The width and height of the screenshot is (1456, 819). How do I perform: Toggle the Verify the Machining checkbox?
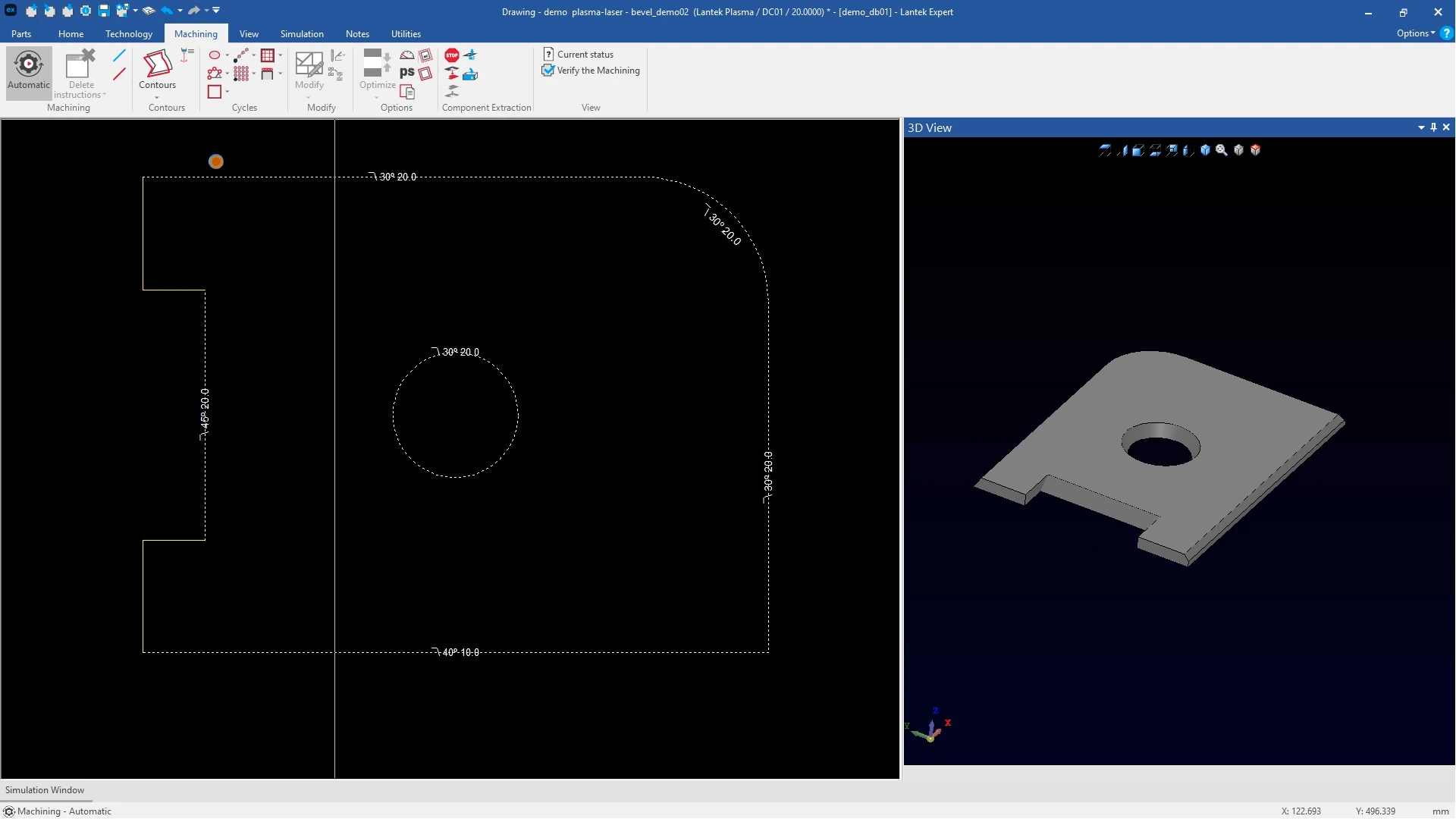[548, 71]
